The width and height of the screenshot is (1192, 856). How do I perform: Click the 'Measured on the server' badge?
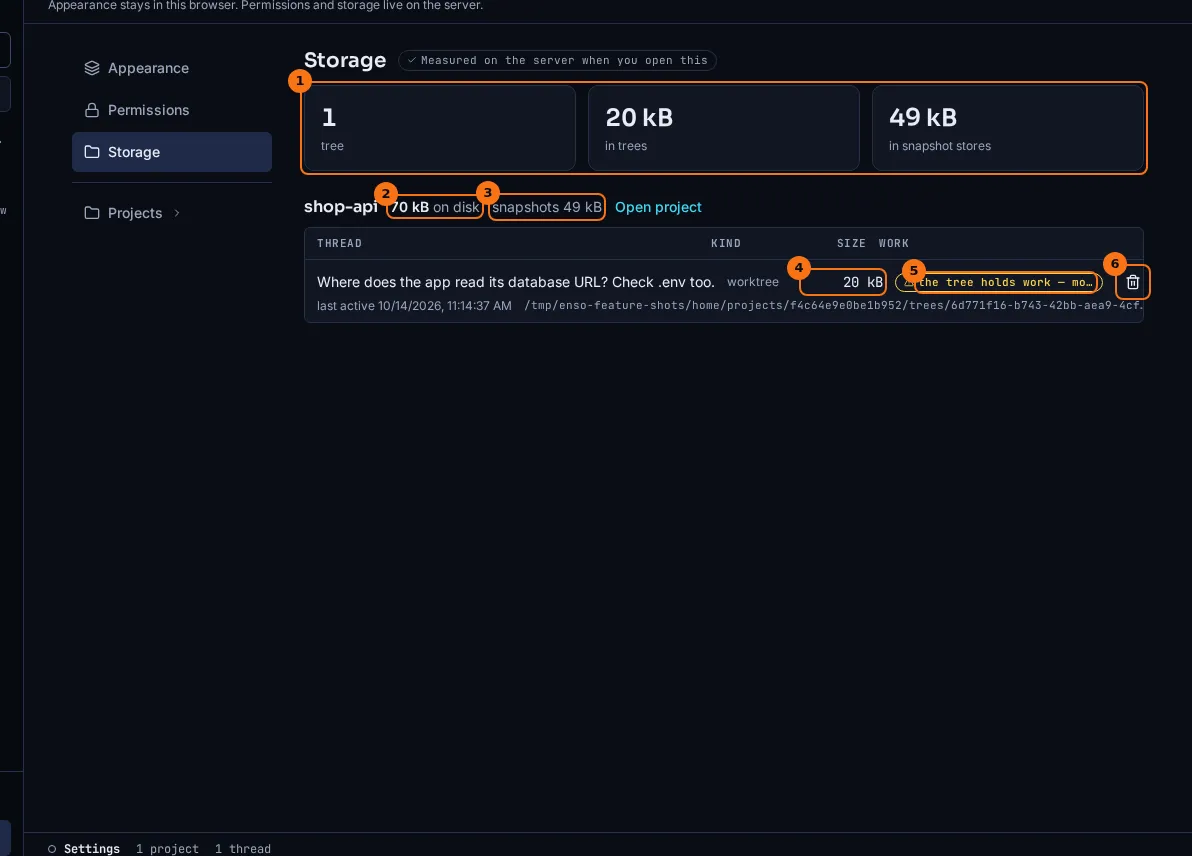[557, 60]
